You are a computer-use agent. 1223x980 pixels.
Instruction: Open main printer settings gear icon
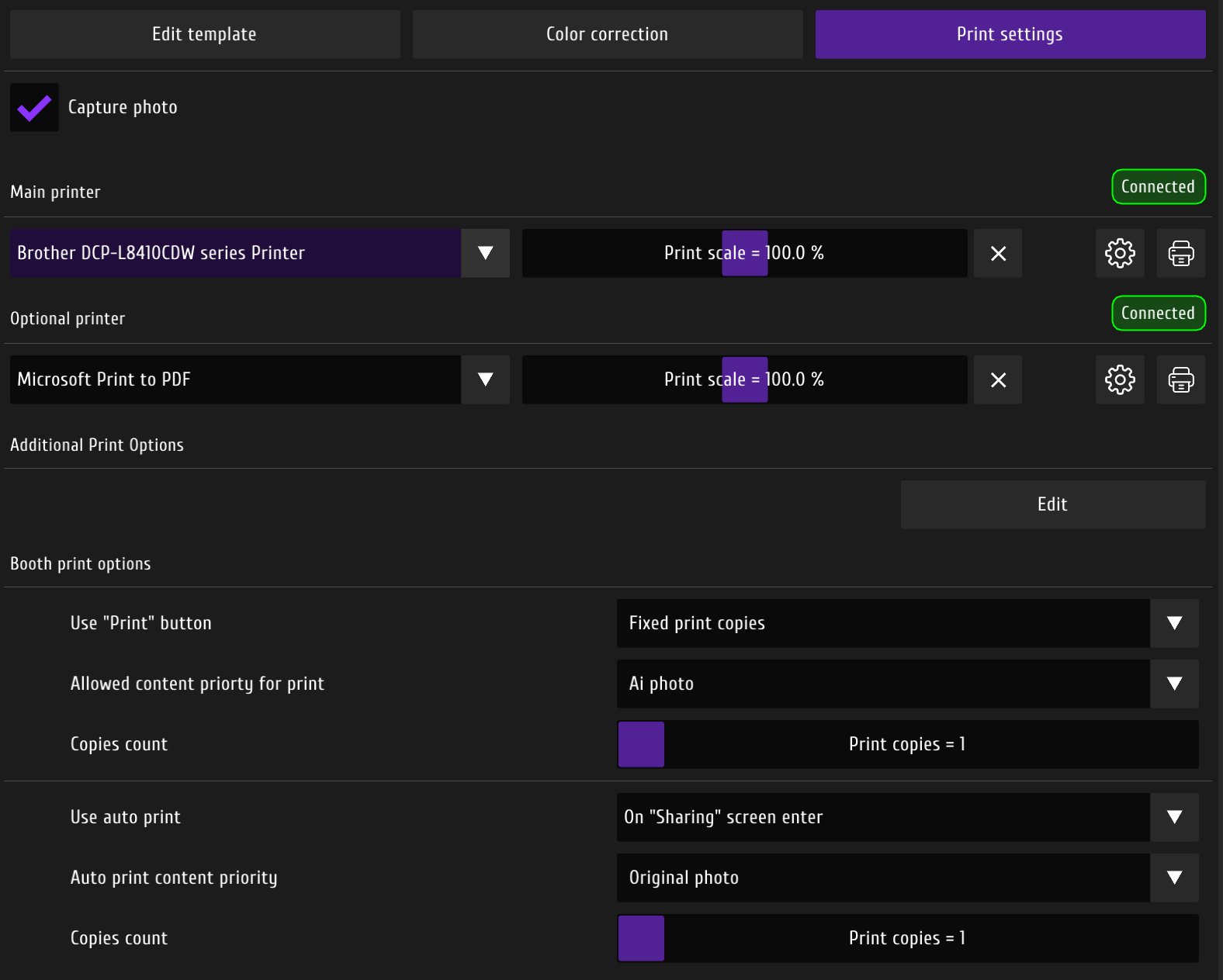point(1120,253)
